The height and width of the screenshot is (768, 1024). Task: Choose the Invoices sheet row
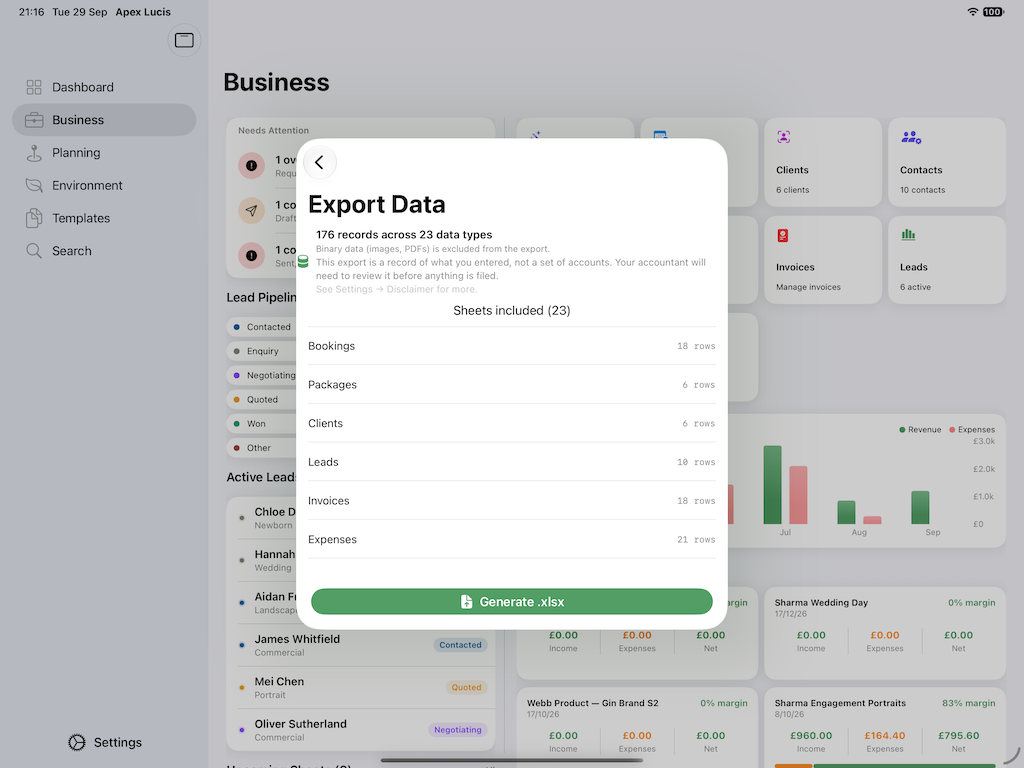511,501
